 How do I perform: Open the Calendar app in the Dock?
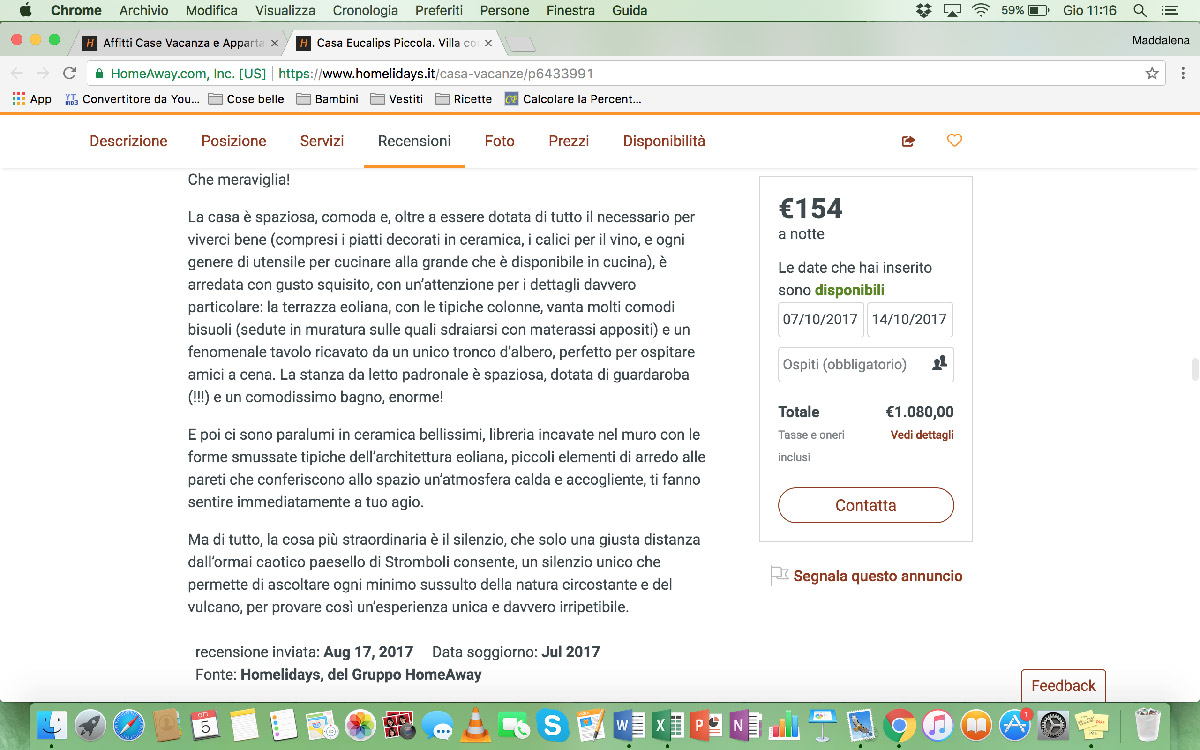[x=205, y=724]
